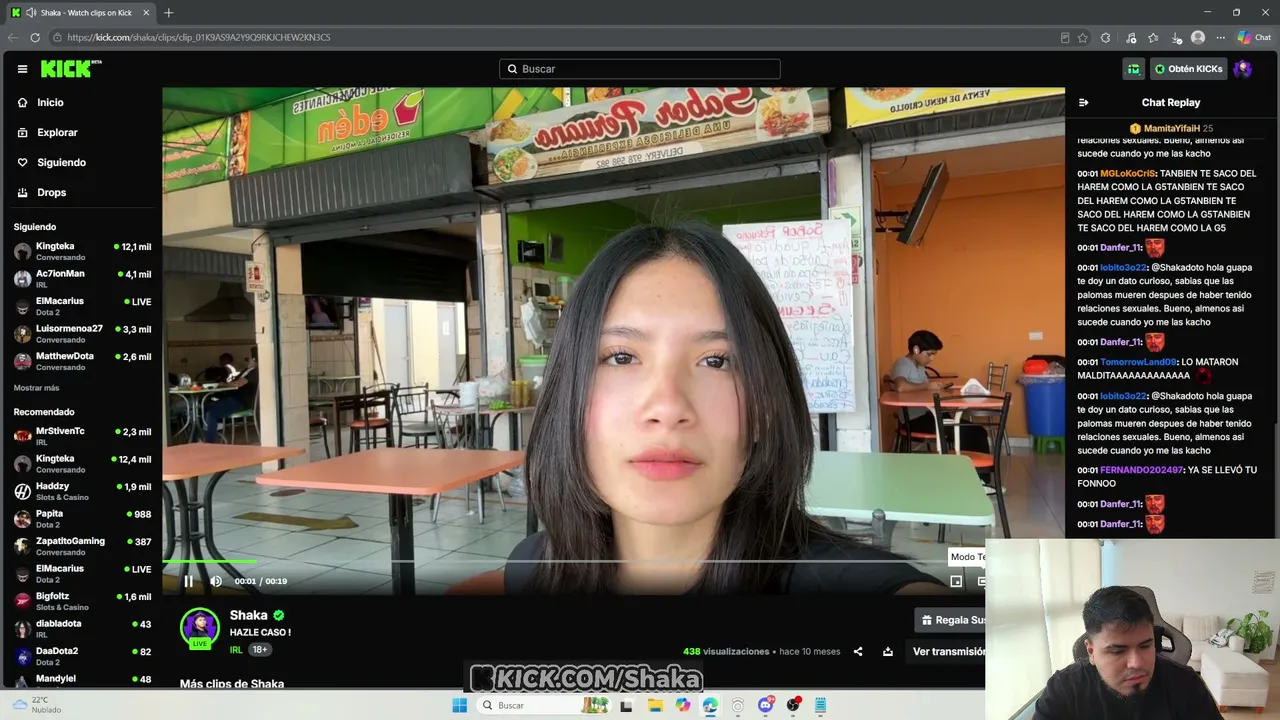This screenshot has width=1280, height=720.
Task: Open browser favorites list
Action: click(1153, 38)
